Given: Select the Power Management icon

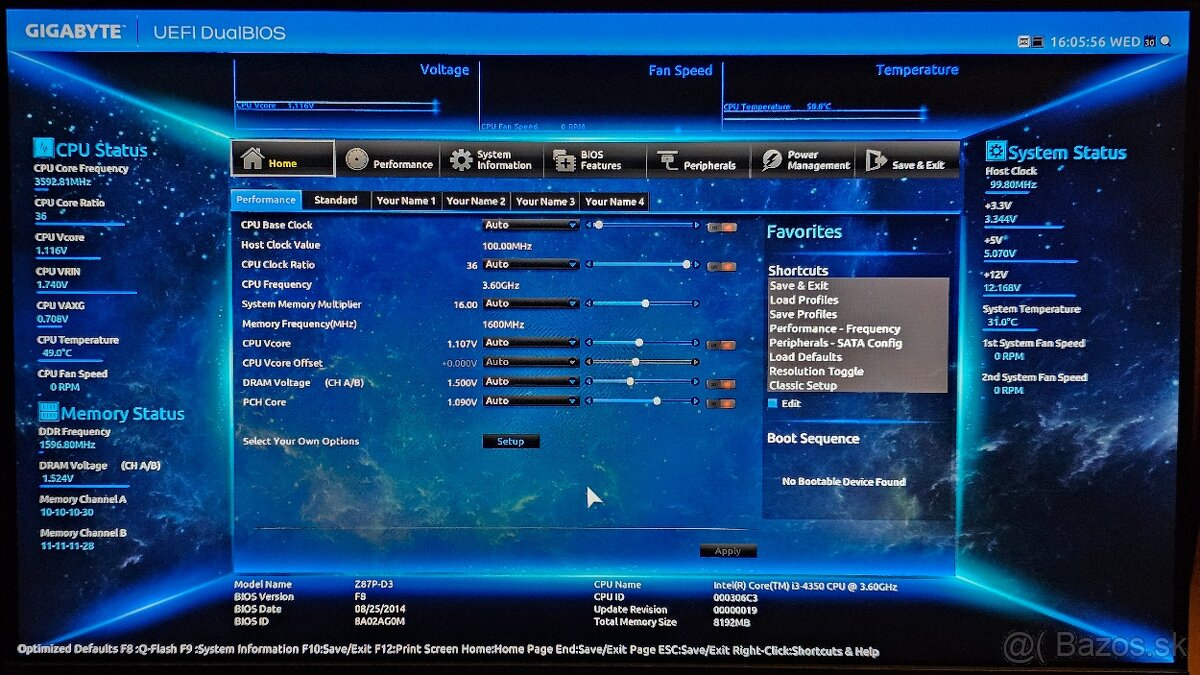Looking at the screenshot, I should (770, 159).
